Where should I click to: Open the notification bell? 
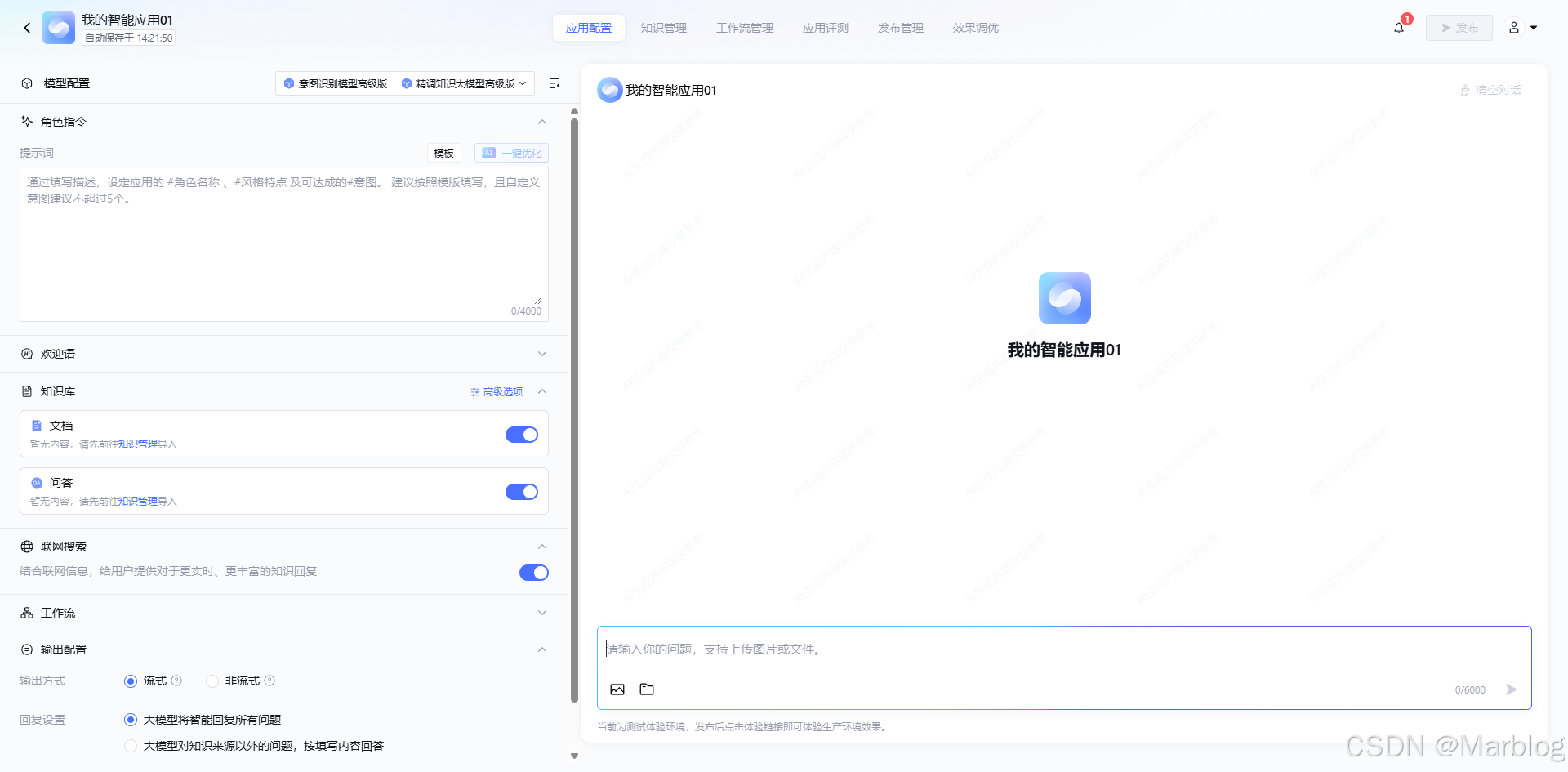[x=1399, y=28]
